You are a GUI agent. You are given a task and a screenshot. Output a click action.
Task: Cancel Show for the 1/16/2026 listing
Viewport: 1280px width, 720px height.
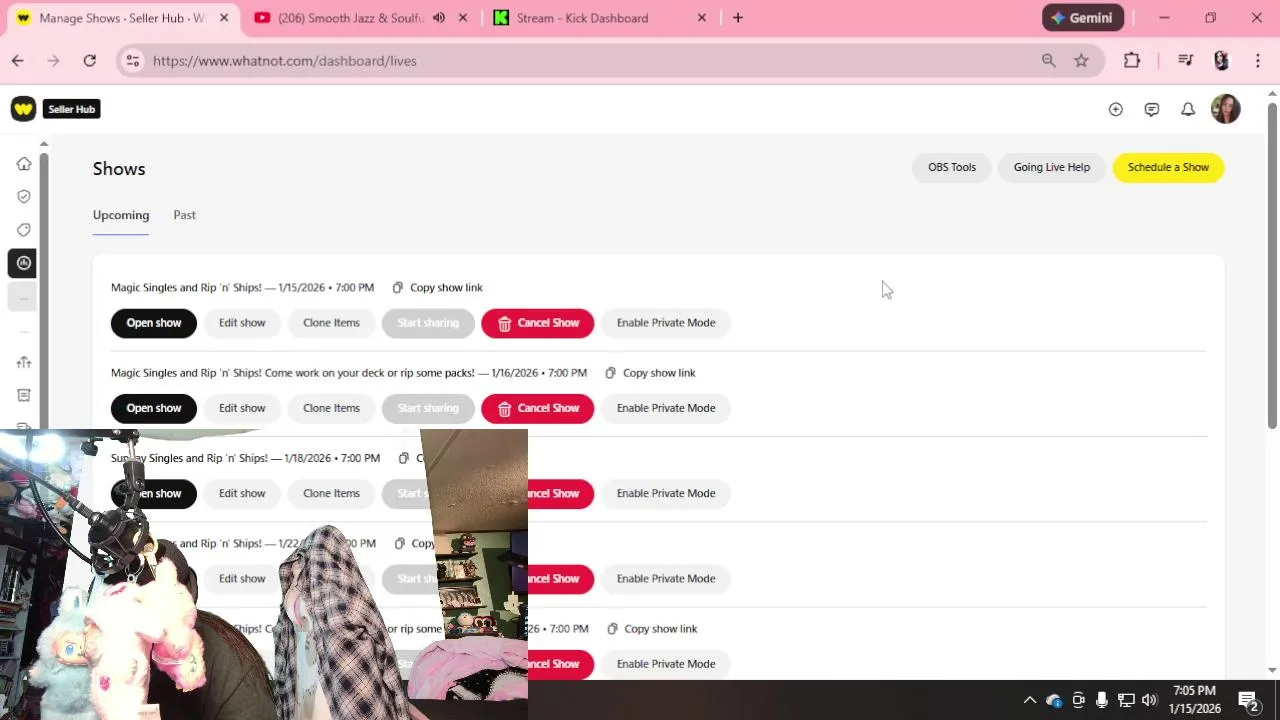538,408
